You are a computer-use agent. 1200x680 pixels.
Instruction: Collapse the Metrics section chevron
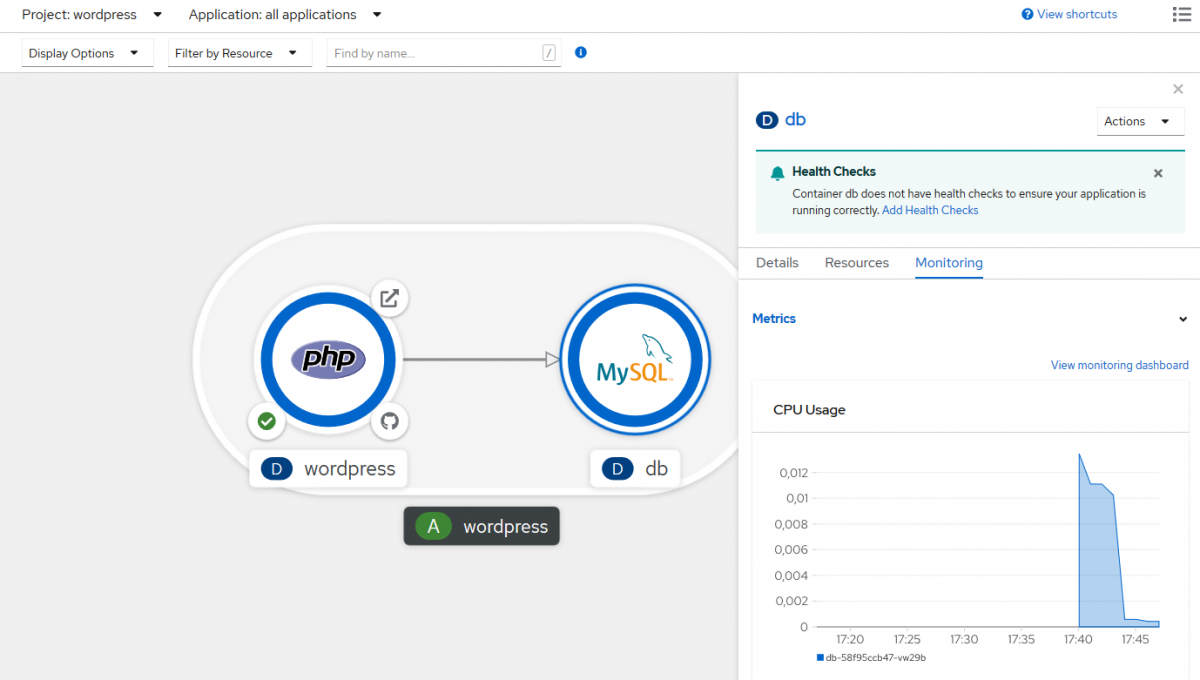coord(1182,318)
